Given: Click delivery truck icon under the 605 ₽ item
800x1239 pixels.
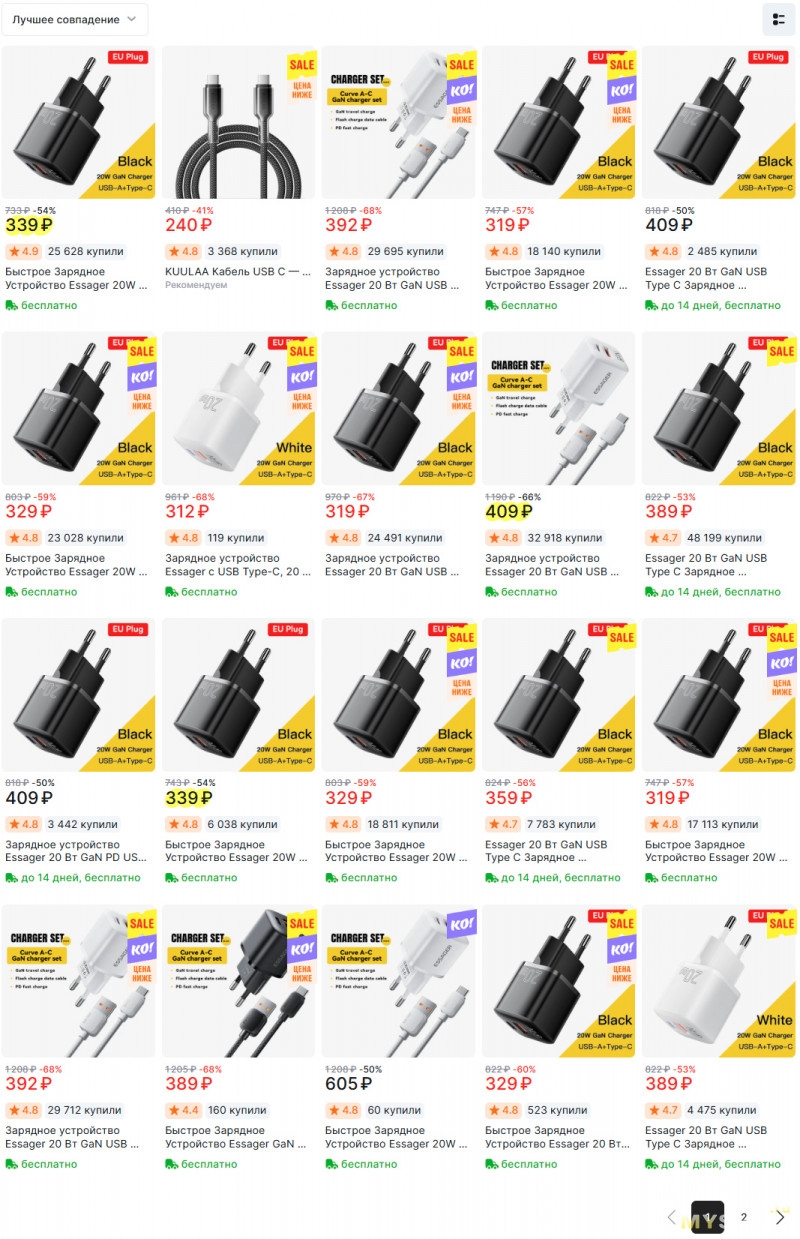Looking at the screenshot, I should click(332, 1164).
